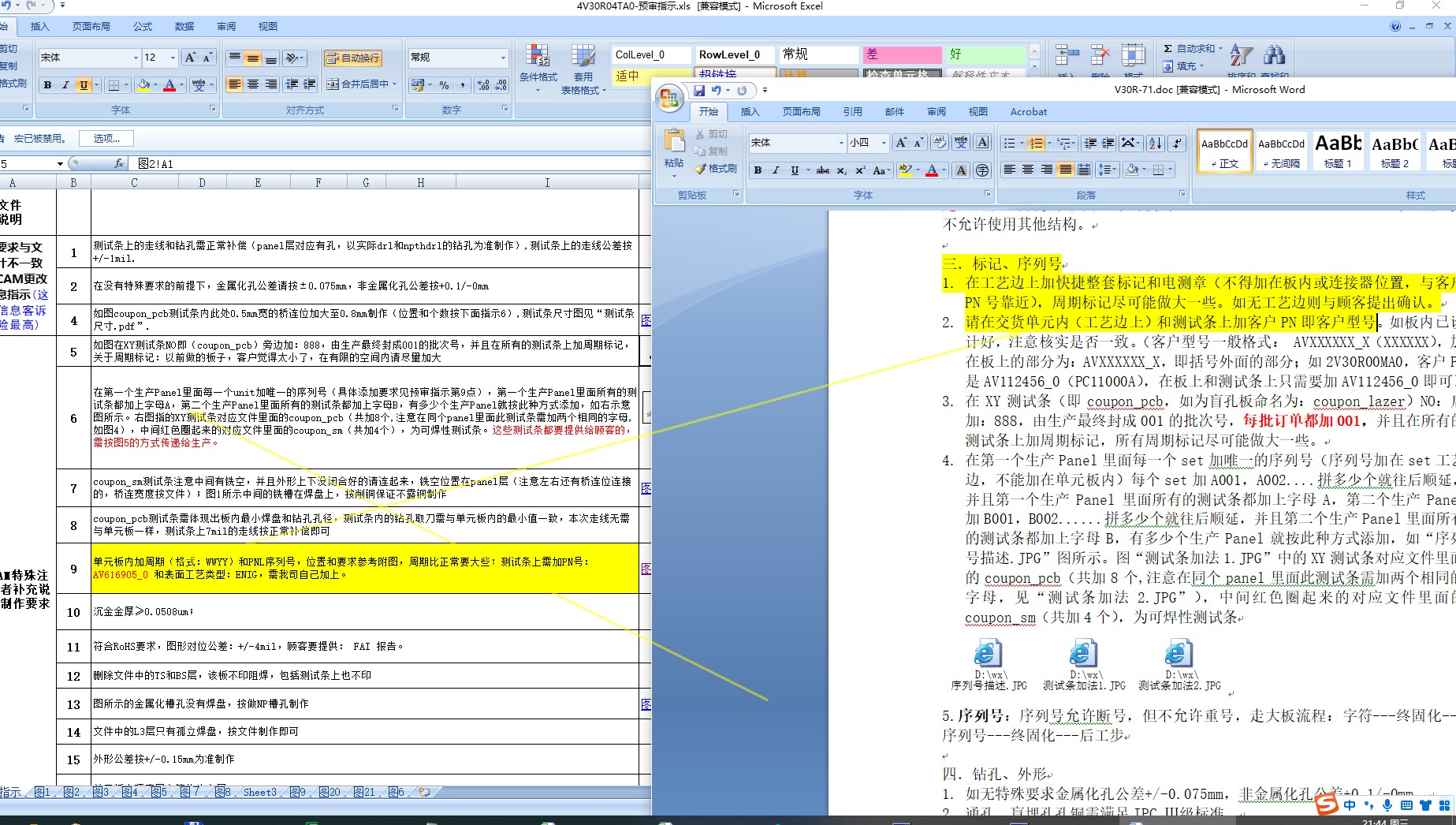
Task: Click Excel formula bar showing 图2!A1
Action: pos(390,163)
